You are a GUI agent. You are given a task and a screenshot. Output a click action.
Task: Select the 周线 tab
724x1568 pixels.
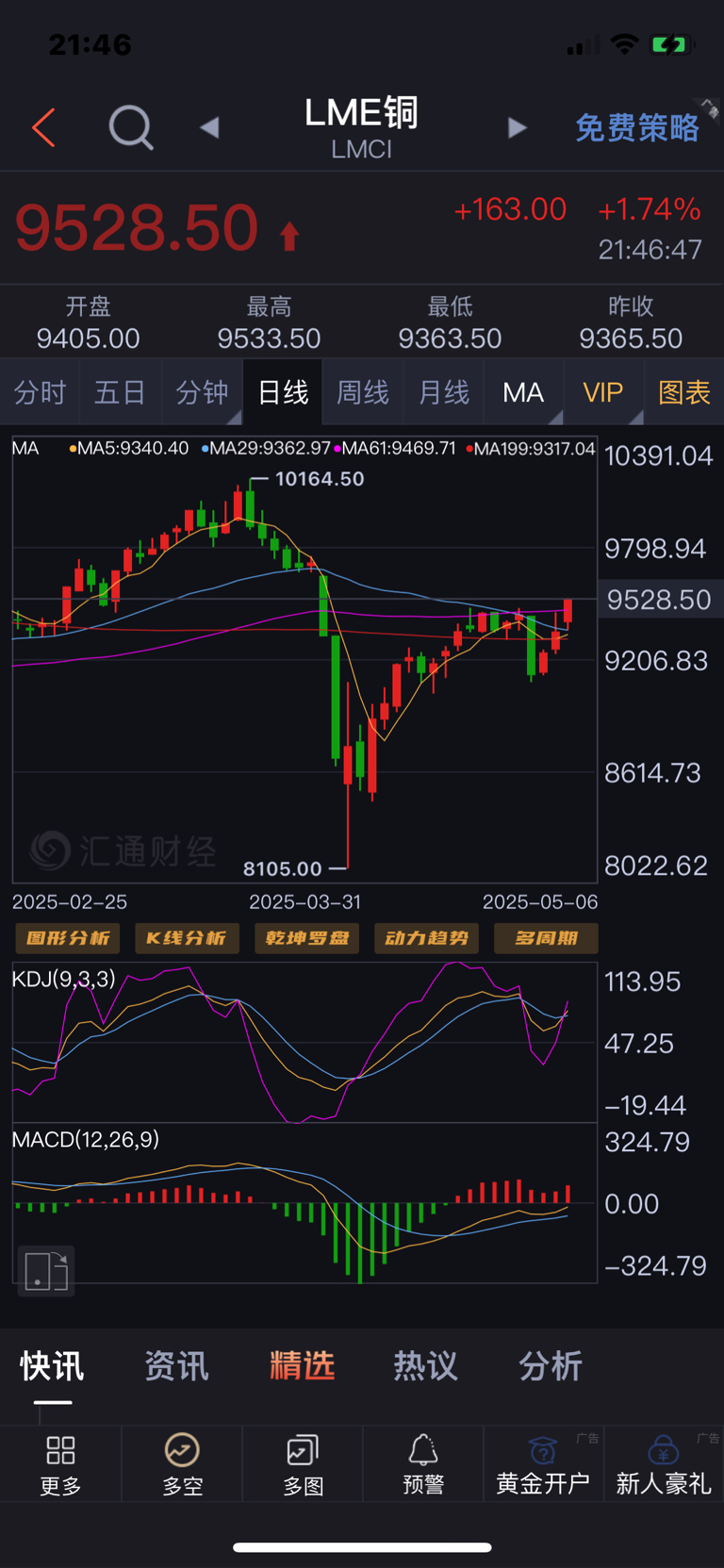coord(363,392)
